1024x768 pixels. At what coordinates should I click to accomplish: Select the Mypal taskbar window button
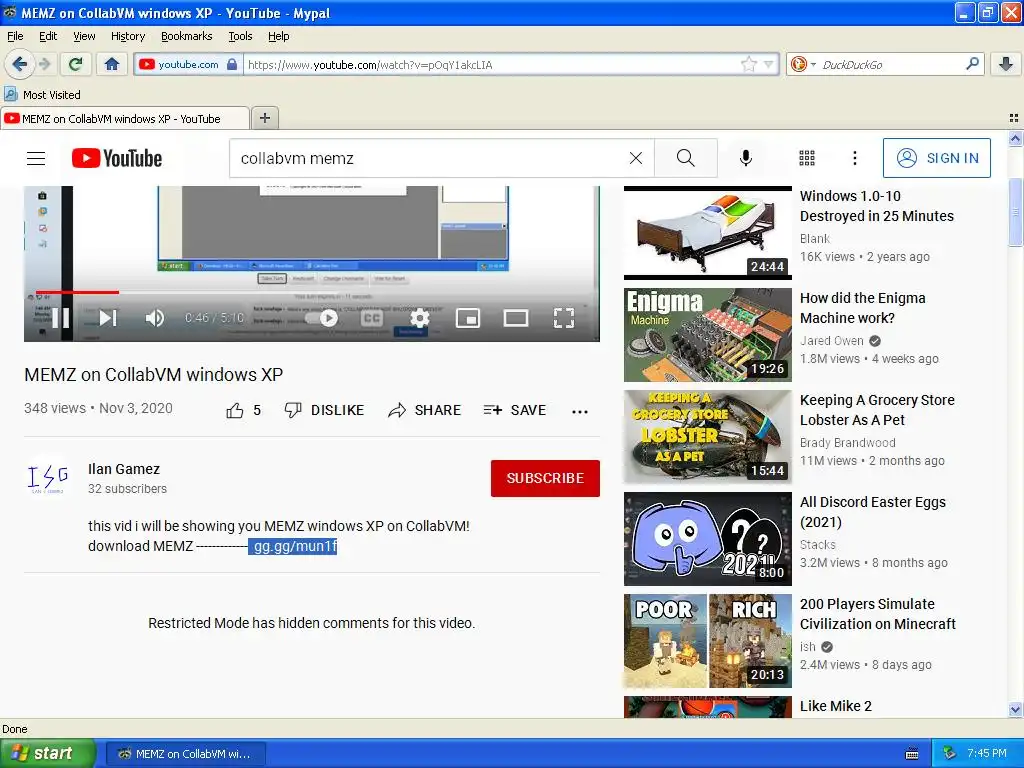coord(185,754)
